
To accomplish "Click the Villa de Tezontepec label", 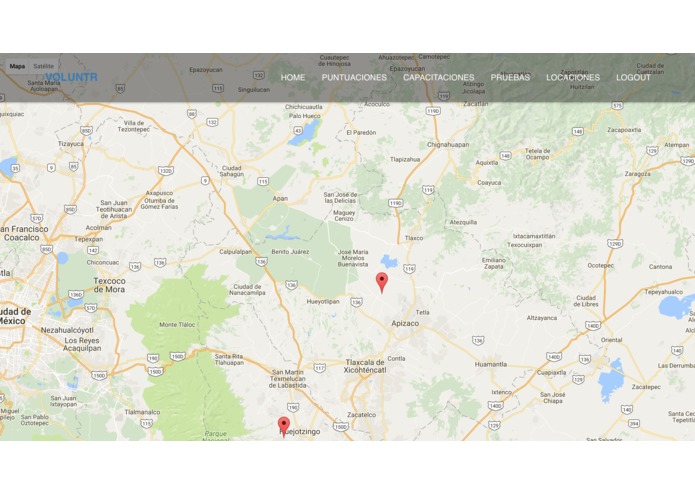I will click(134, 126).
